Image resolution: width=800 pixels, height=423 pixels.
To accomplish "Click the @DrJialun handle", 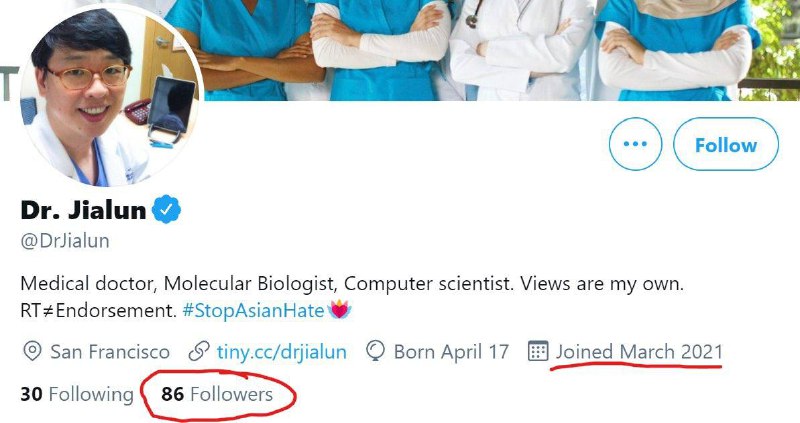I will point(65,241).
